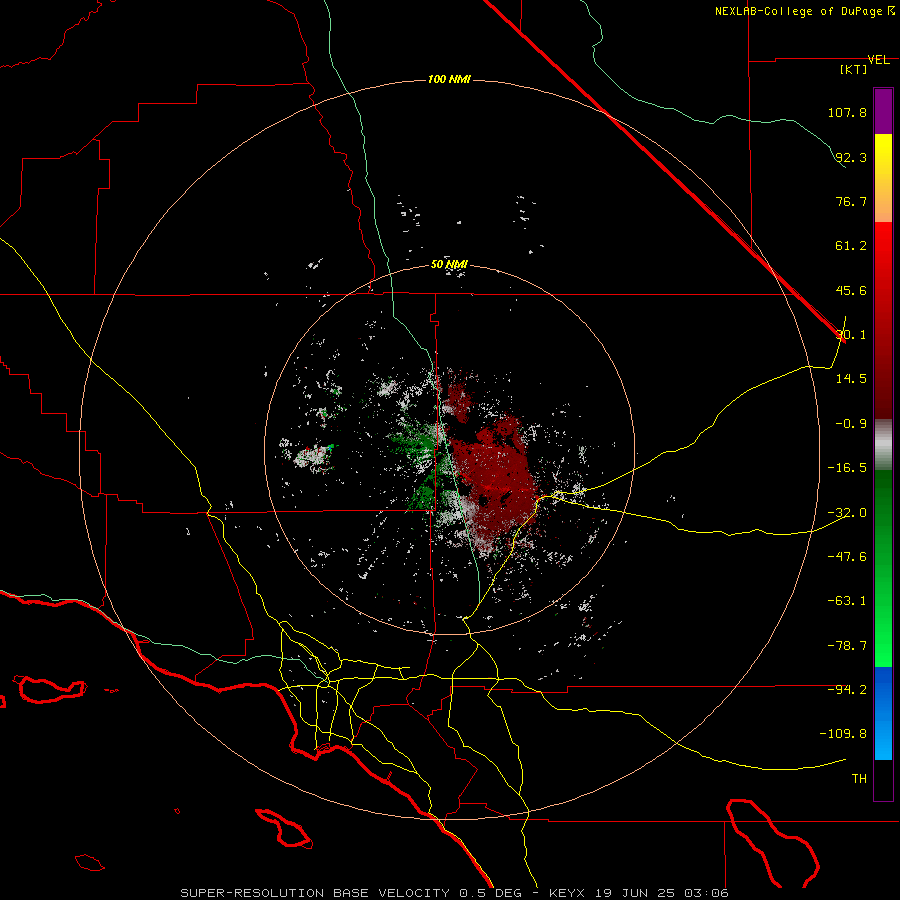900x900 pixels.
Task: Click the VEL legend title
Action: (878, 60)
